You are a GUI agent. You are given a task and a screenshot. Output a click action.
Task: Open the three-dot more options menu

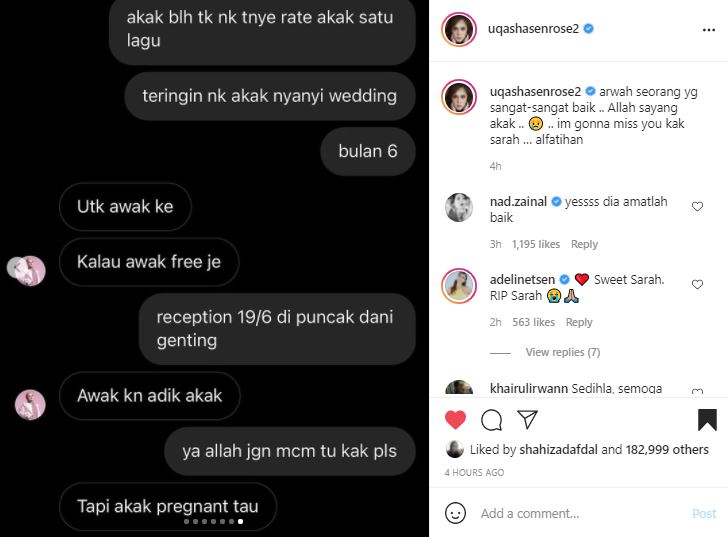(708, 30)
